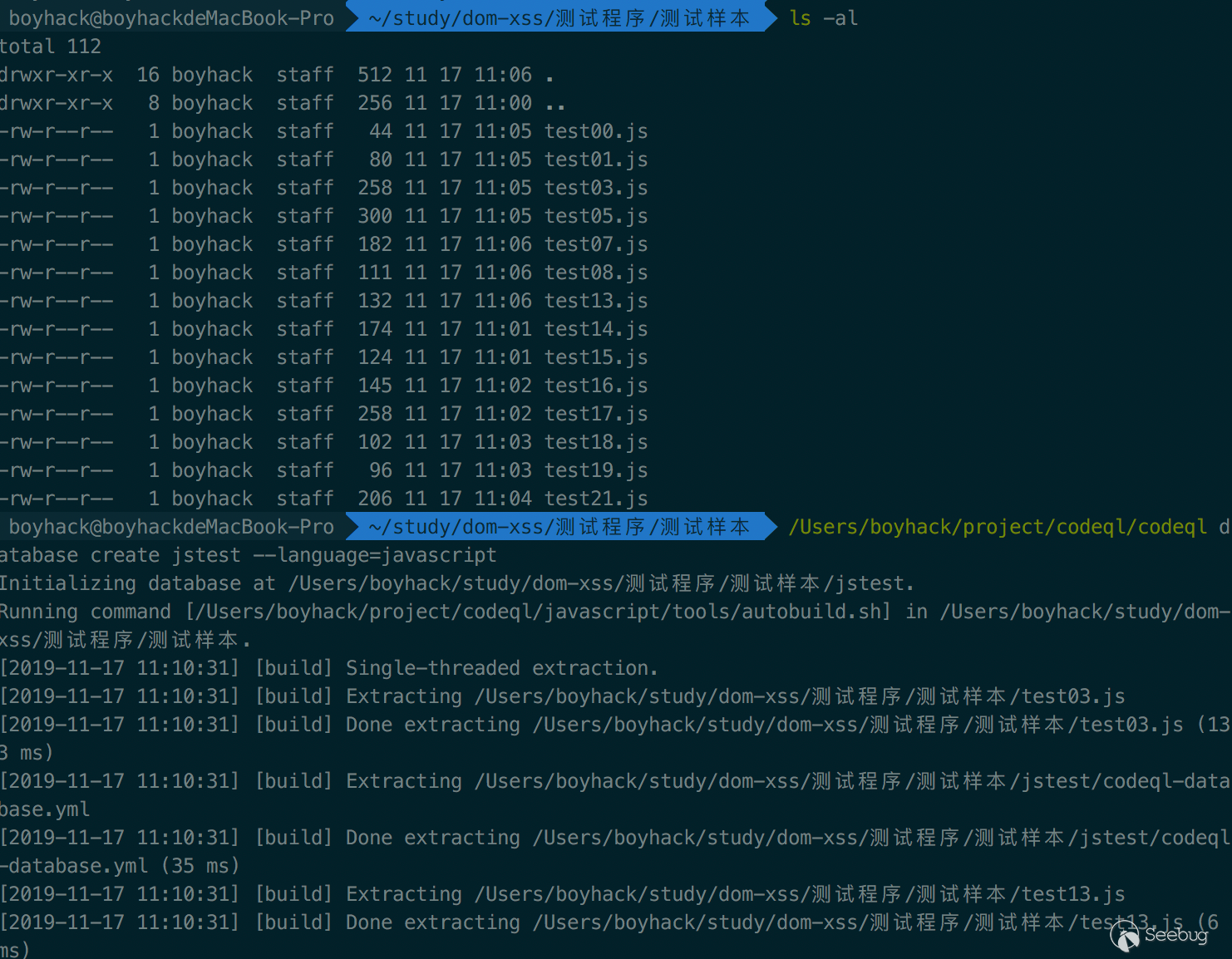
Task: Click the test00.js filename
Action: pyautogui.click(x=596, y=131)
